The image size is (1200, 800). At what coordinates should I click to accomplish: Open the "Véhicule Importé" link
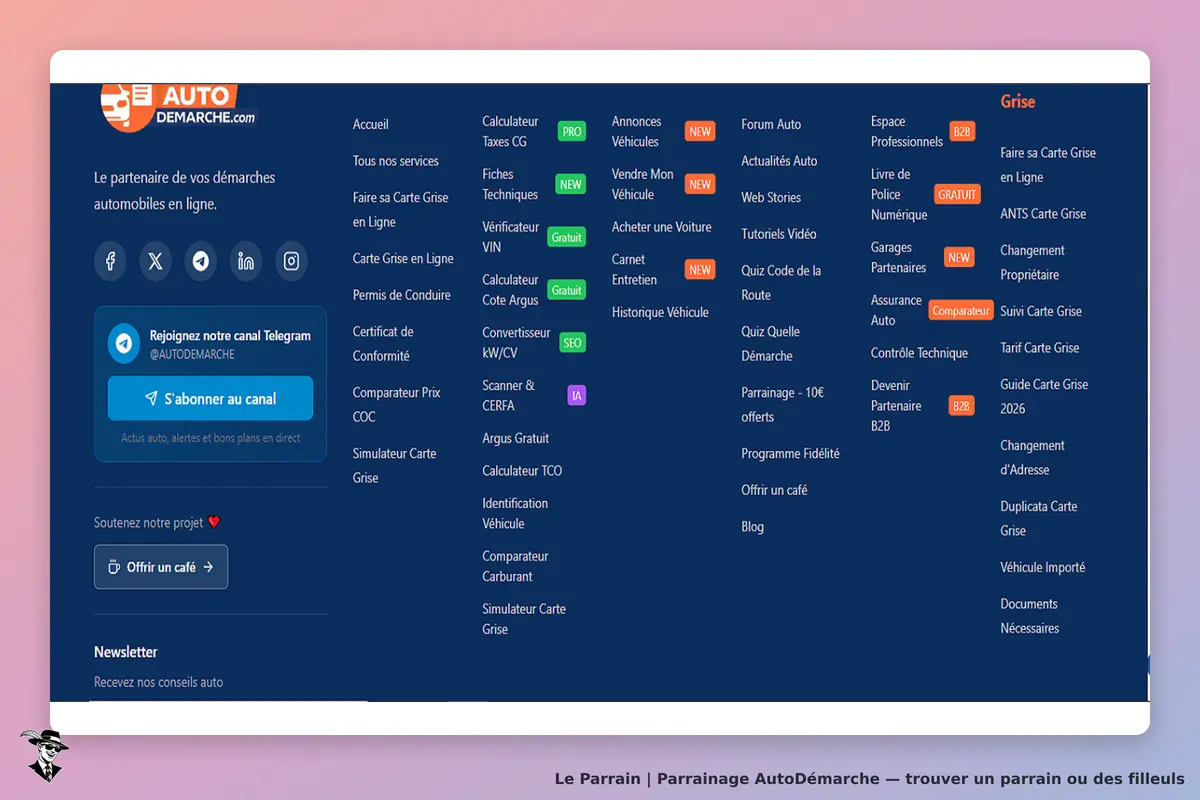(x=1042, y=567)
